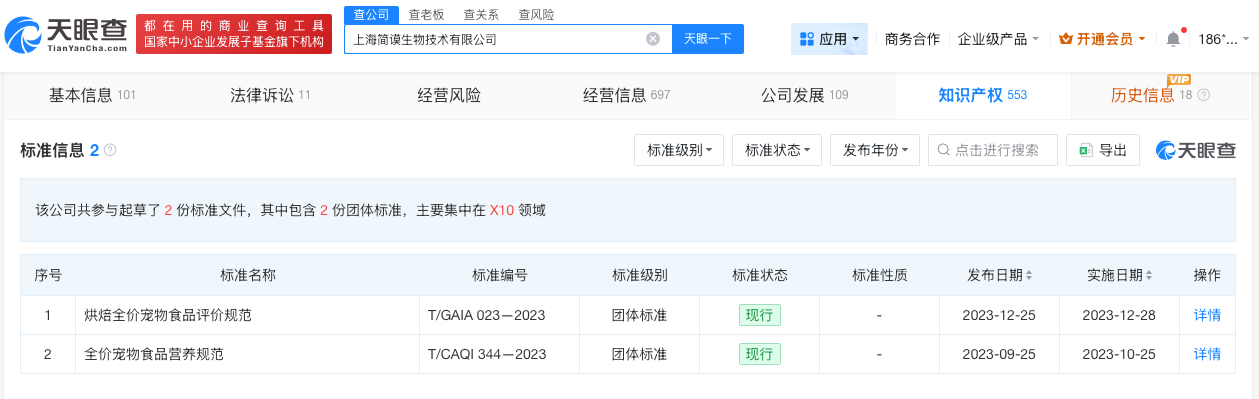Click standard number T/CAQI 344—2023
Image resolution: width=1259 pixels, height=399 pixels.
coord(487,354)
